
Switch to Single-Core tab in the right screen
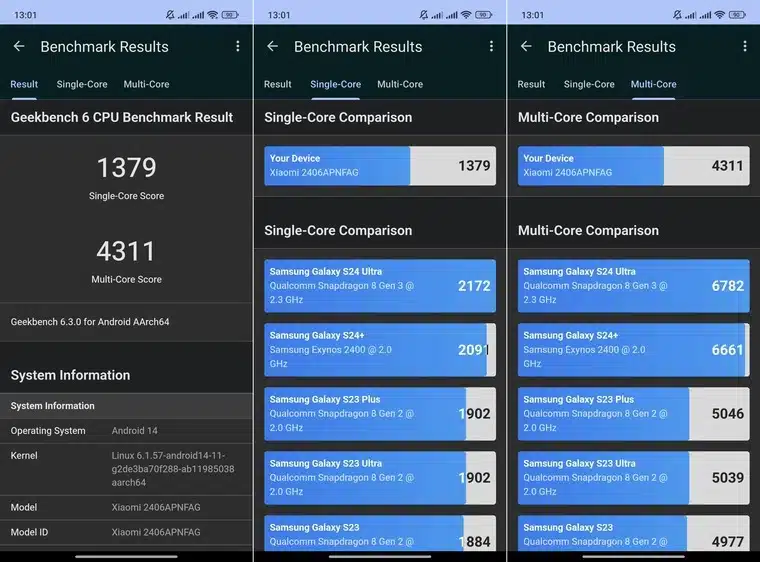(589, 84)
